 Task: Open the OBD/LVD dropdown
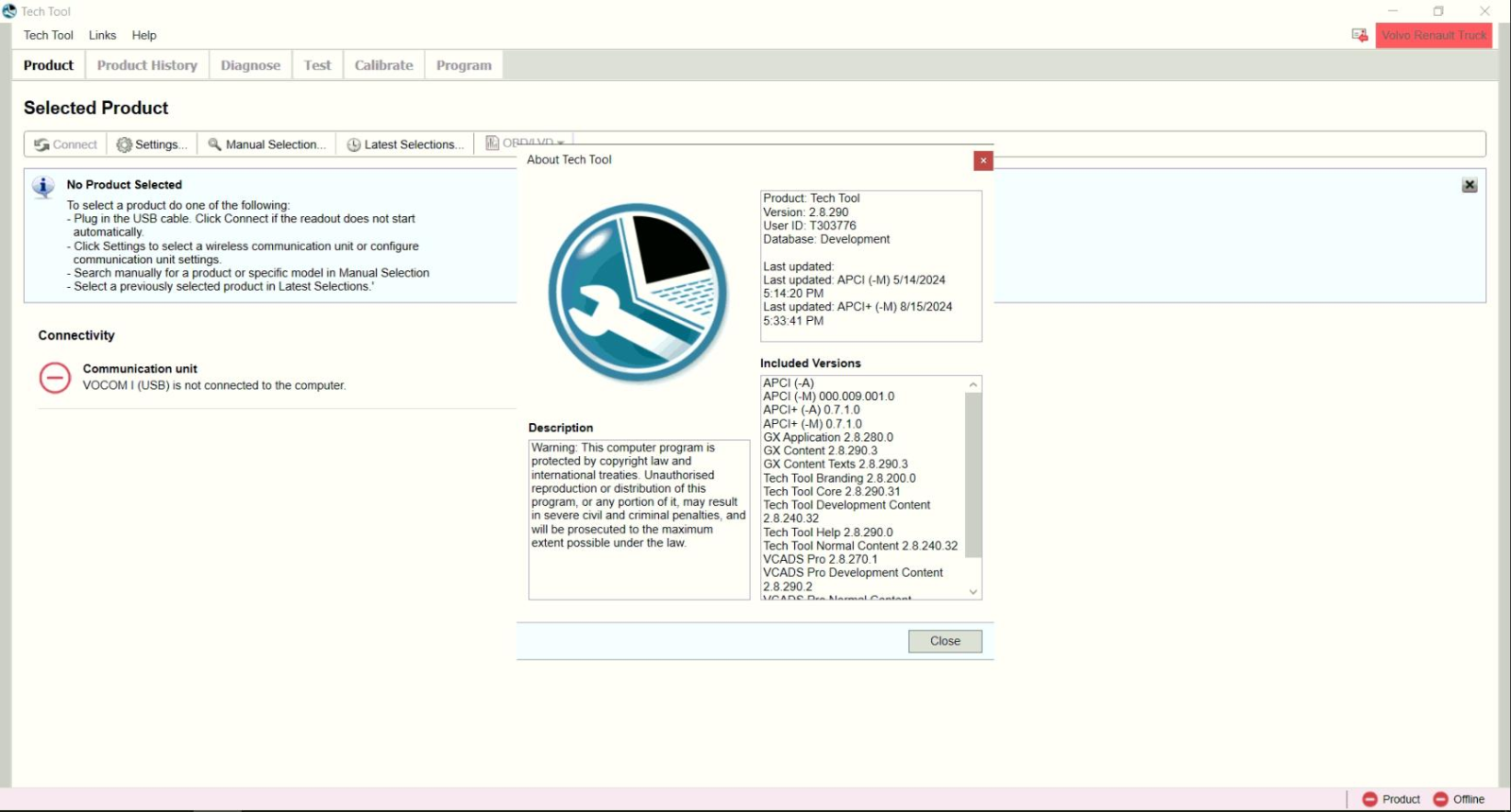coord(525,143)
